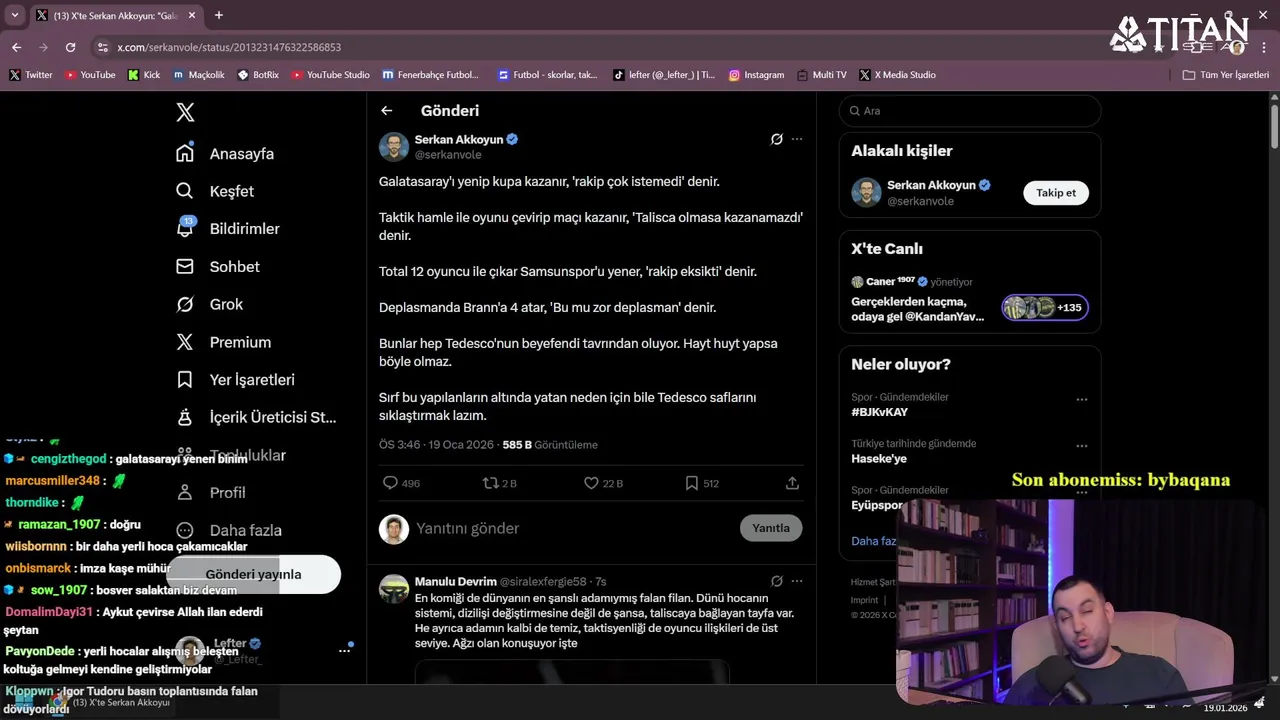Open Manulu Devrim's profile name

[x=455, y=581]
